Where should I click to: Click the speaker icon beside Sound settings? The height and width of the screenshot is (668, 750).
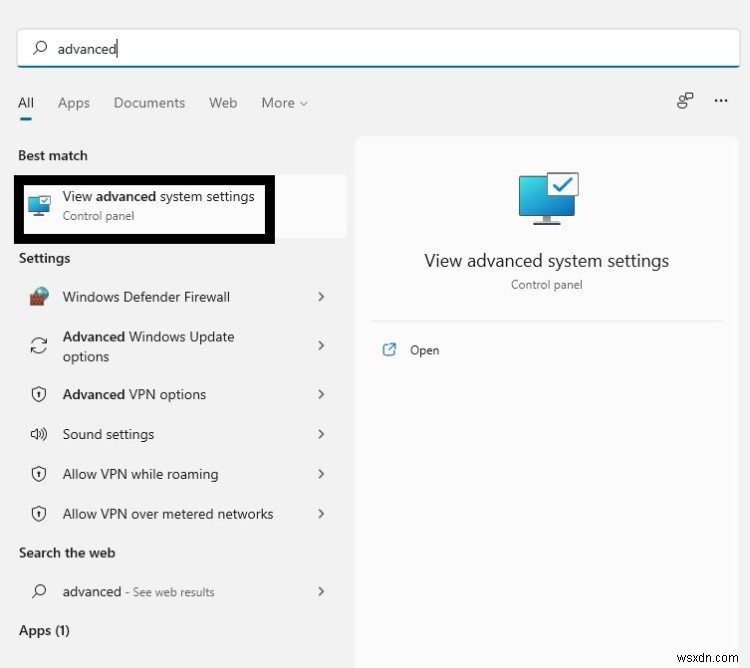39,434
